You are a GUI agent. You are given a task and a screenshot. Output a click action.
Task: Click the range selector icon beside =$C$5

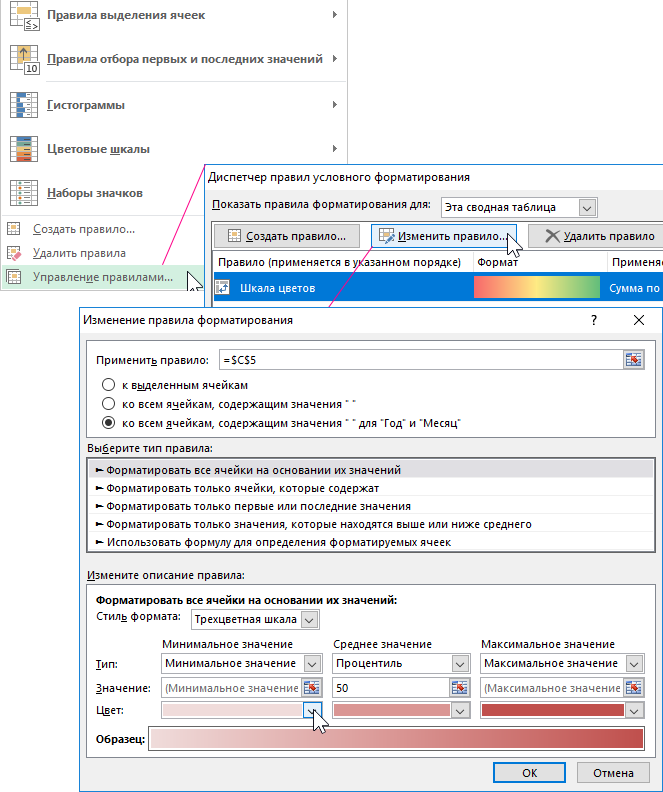(x=632, y=361)
